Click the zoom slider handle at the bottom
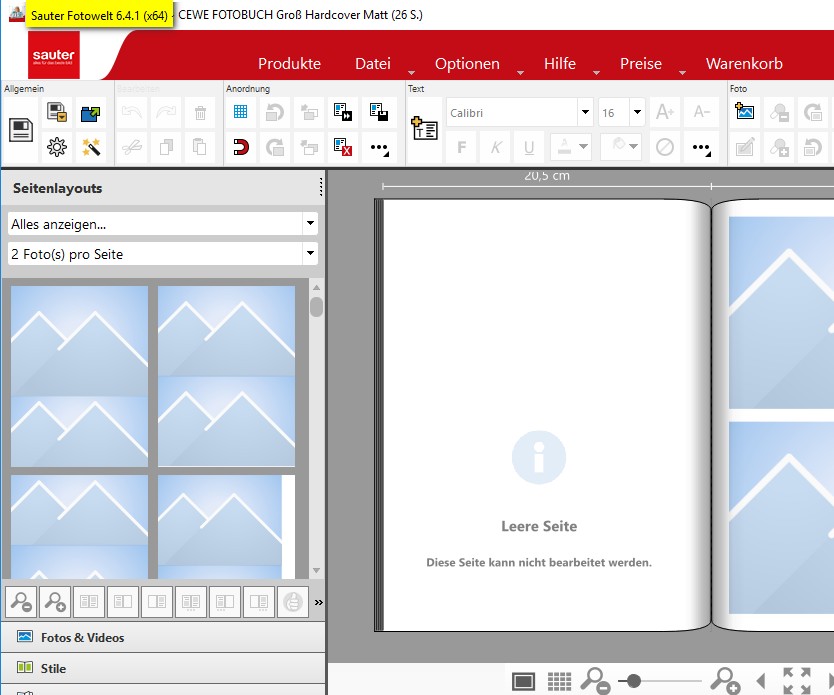The image size is (834, 695). click(x=633, y=681)
